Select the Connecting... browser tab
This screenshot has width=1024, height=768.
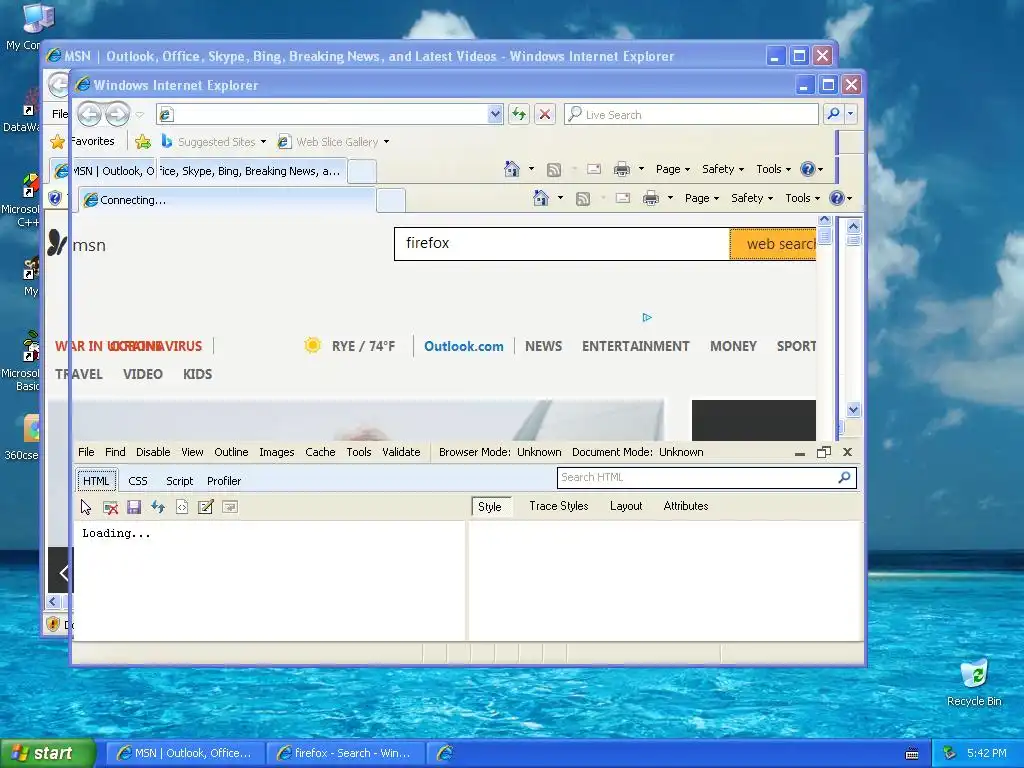[227, 200]
